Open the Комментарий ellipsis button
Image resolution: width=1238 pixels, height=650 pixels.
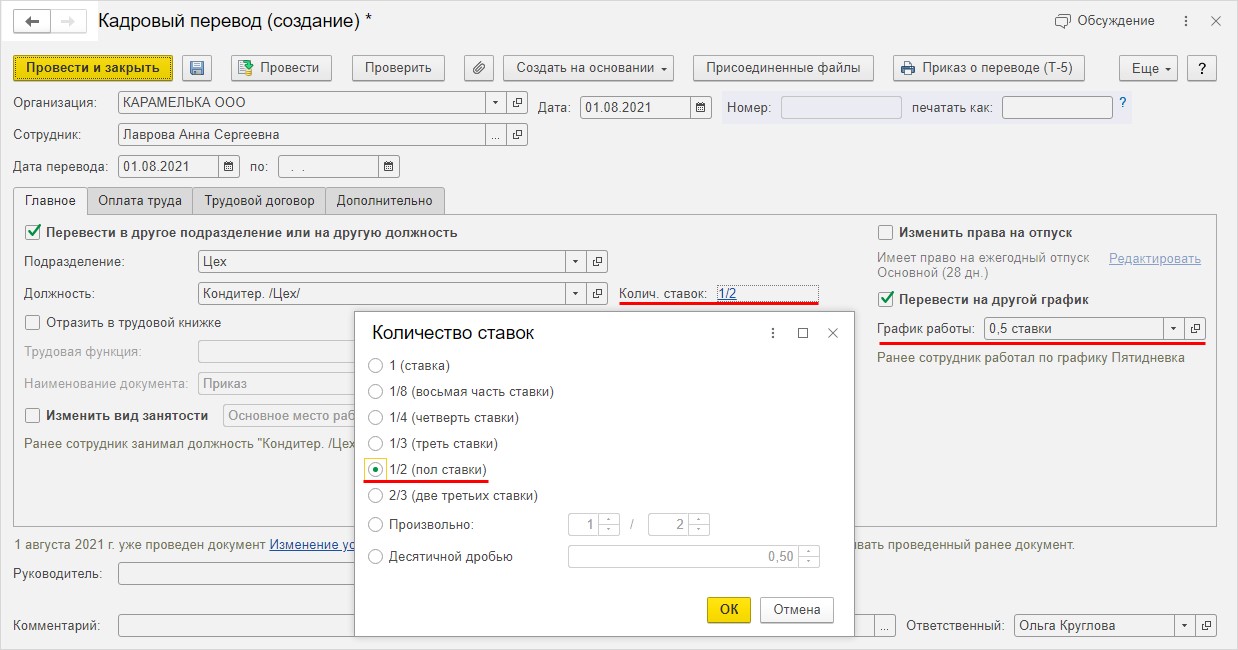coord(886,626)
